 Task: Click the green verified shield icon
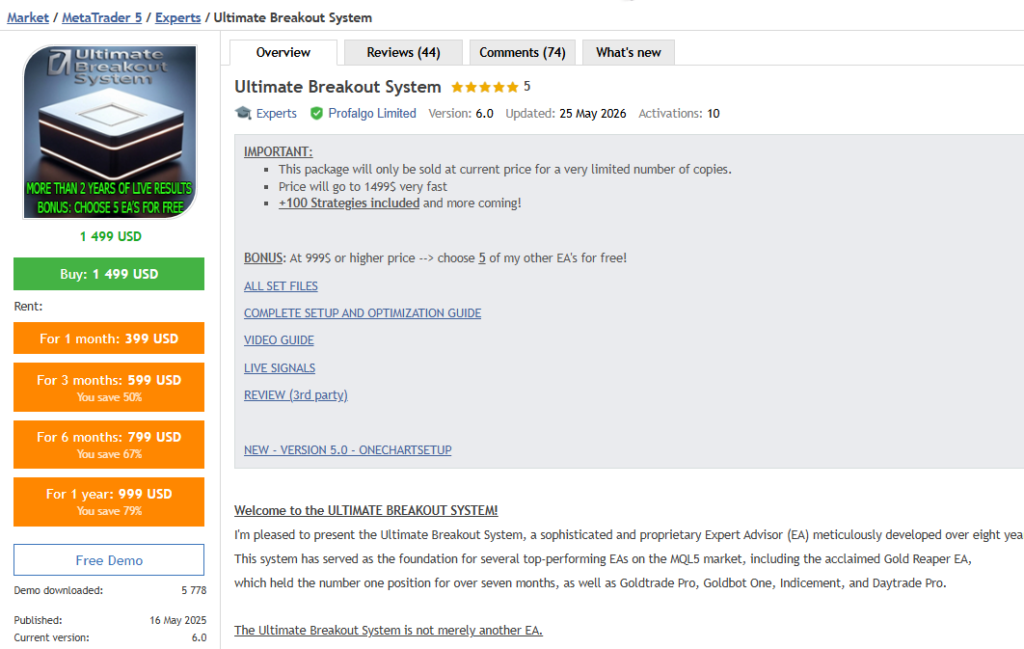[317, 113]
